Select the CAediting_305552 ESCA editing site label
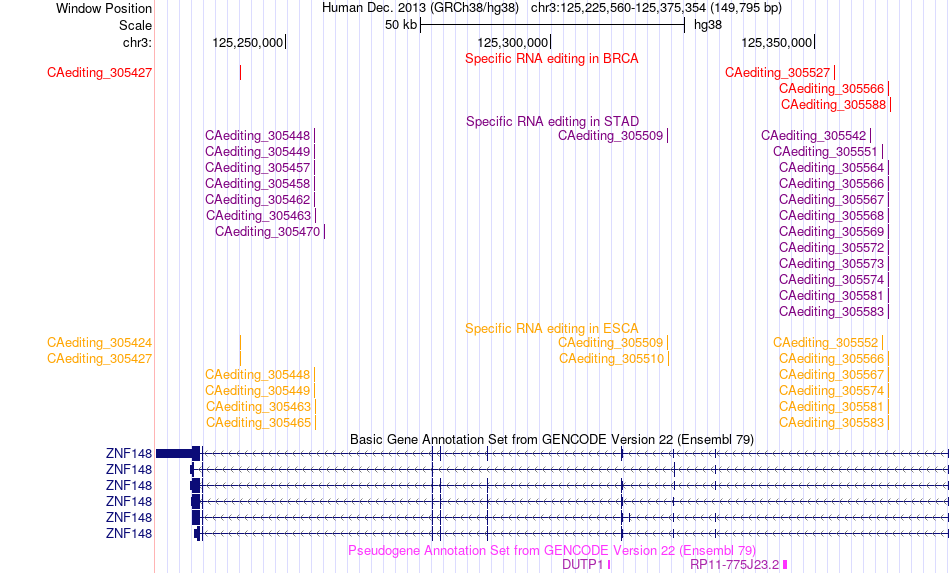950x573 pixels. [825, 343]
